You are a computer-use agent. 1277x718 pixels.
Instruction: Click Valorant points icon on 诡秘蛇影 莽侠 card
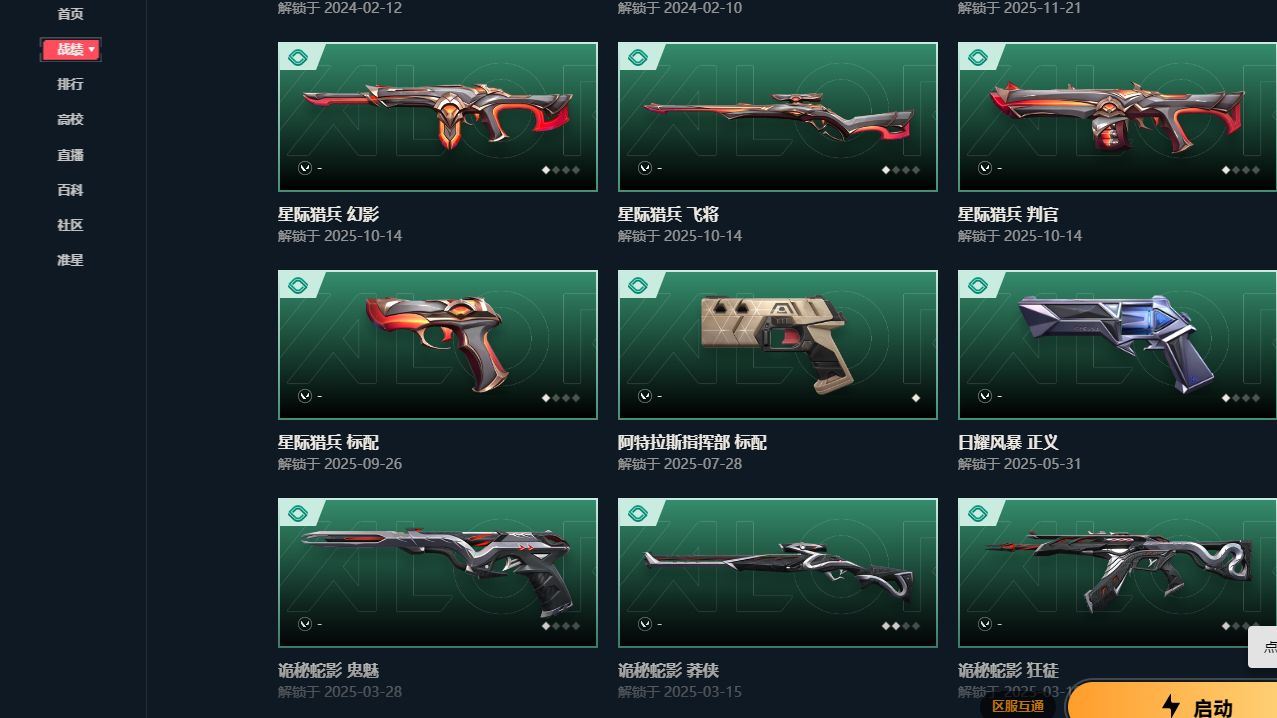[x=645, y=624]
